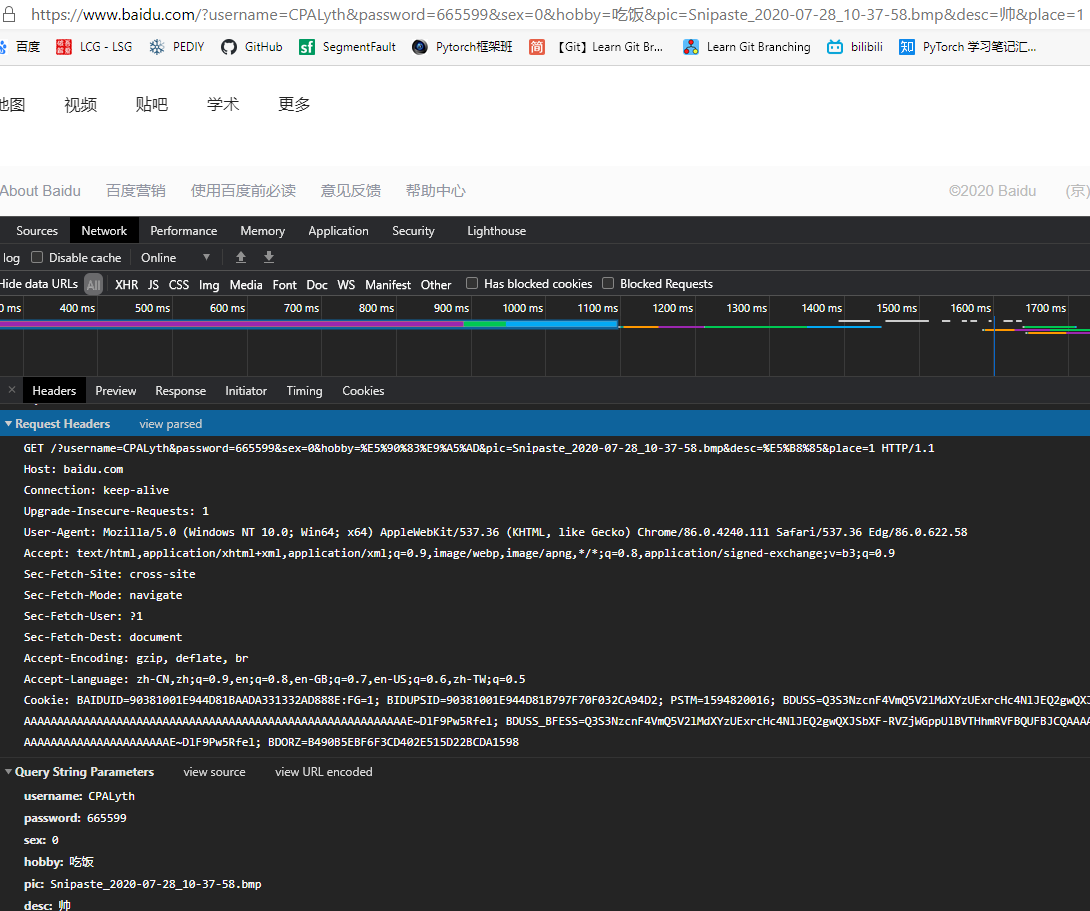This screenshot has width=1090, height=911.
Task: Click the import HAR upload arrow icon
Action: [x=241, y=257]
